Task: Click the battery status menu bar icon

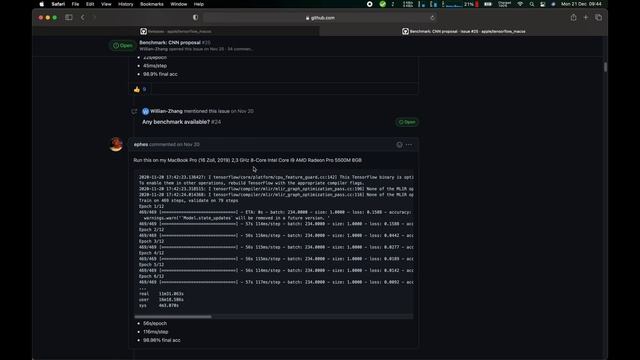Action: click(488, 4)
